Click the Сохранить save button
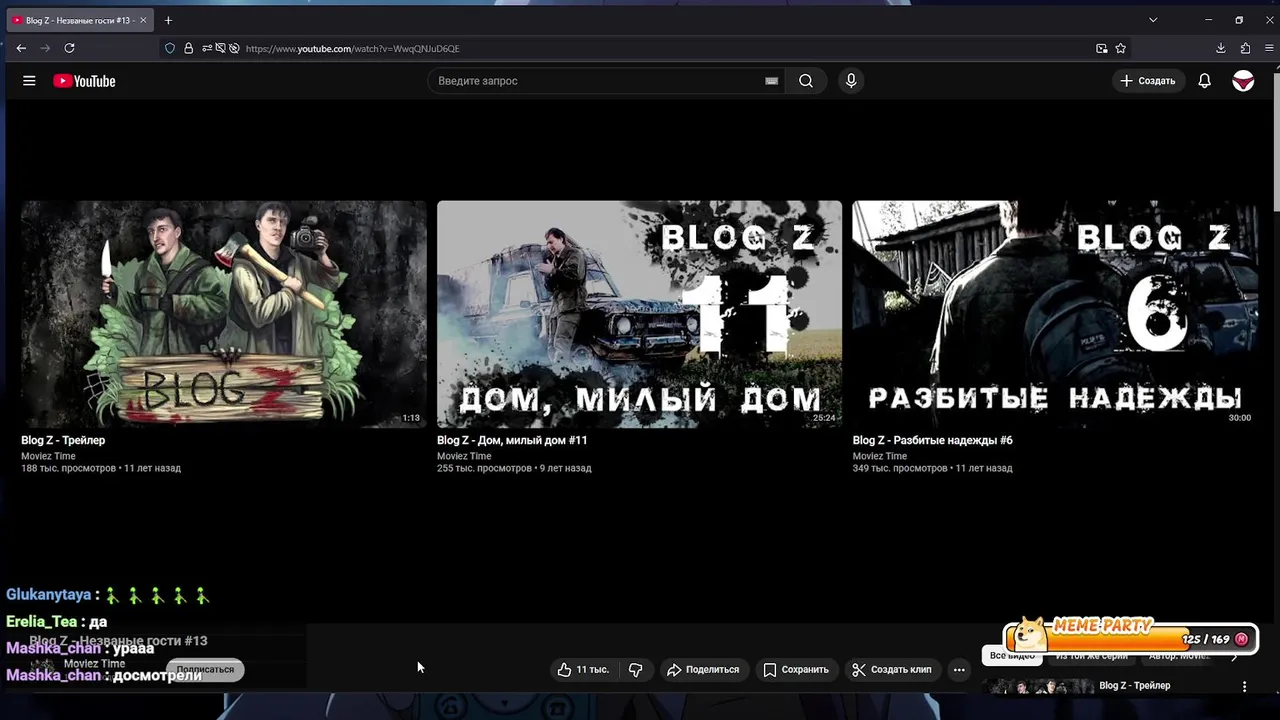 coord(796,670)
